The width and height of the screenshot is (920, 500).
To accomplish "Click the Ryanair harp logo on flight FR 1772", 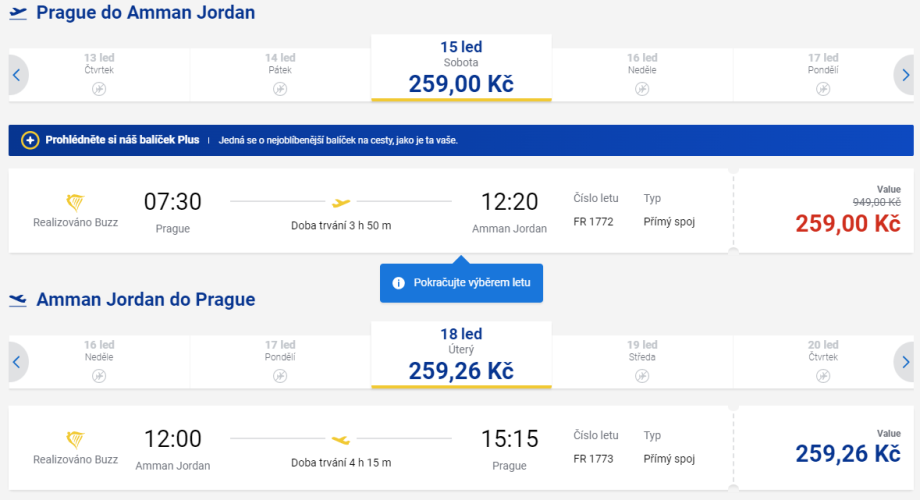I will click(x=75, y=203).
